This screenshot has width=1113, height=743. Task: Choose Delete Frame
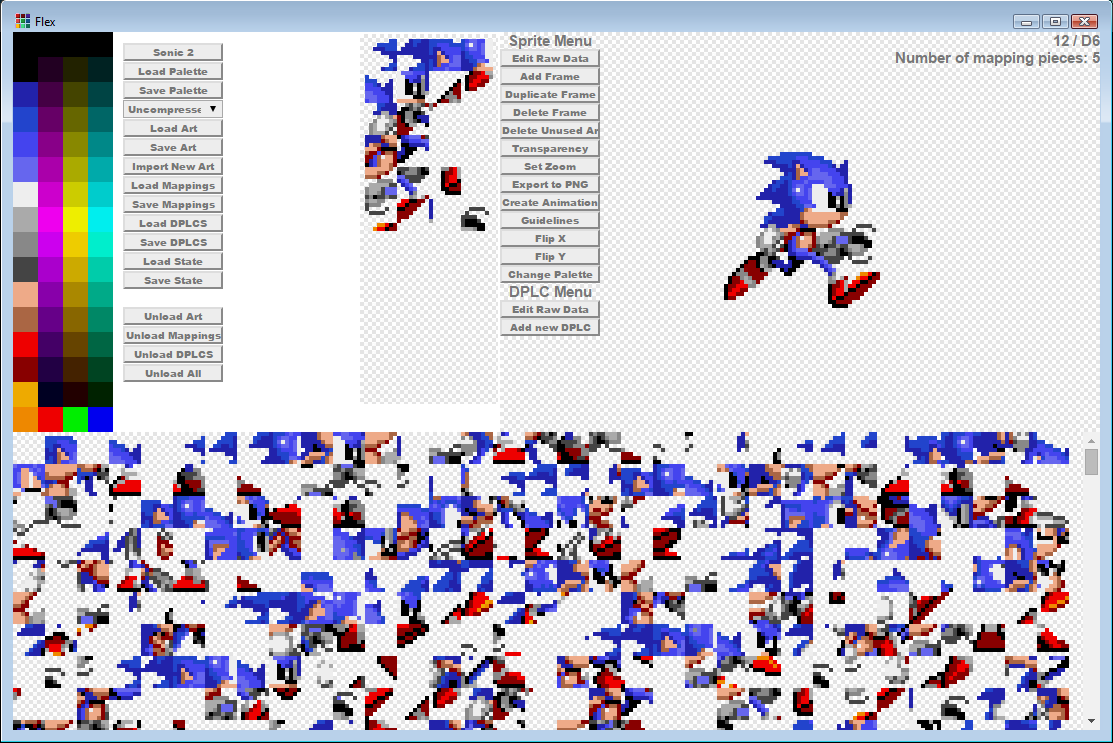tap(550, 112)
